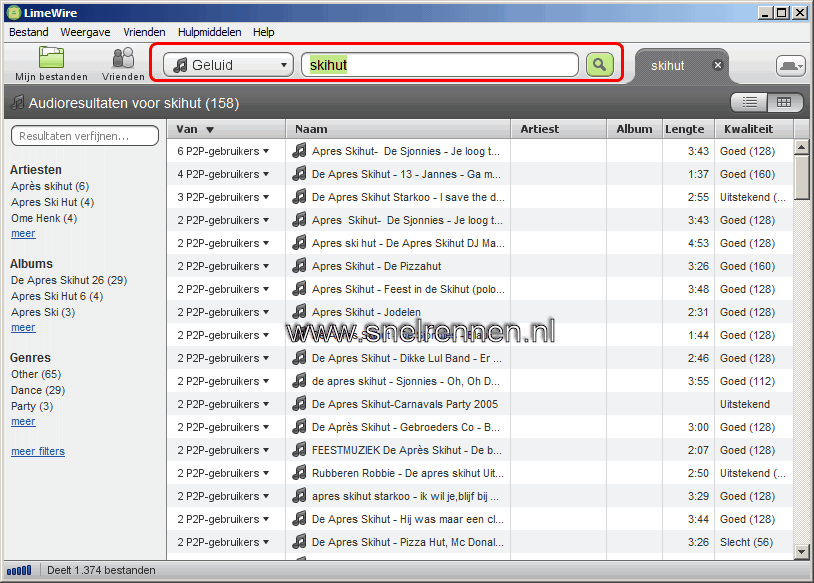Sort by Lengte column header
This screenshot has width=814, height=583.
click(688, 129)
